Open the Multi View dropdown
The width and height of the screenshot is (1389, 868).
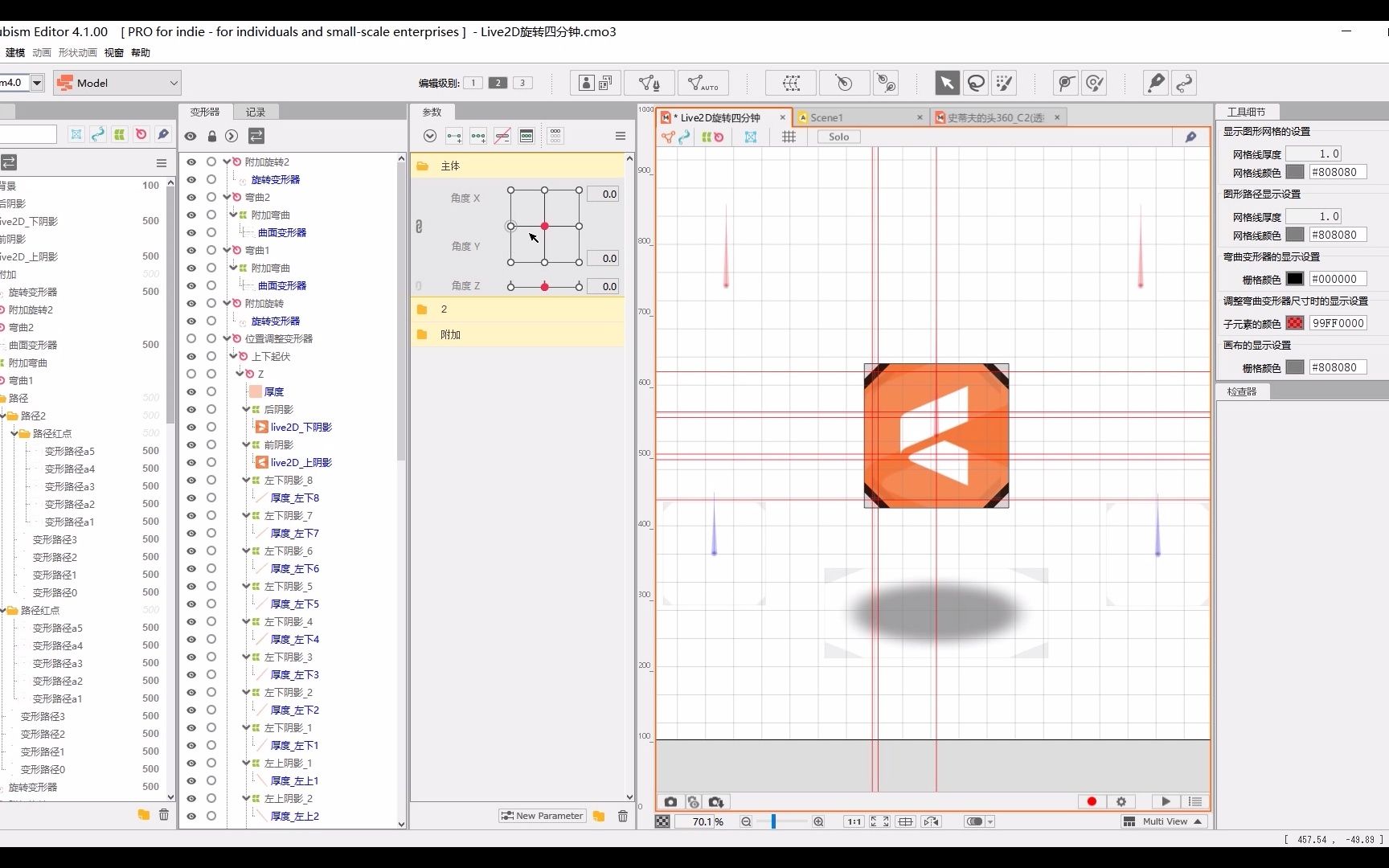click(1164, 821)
